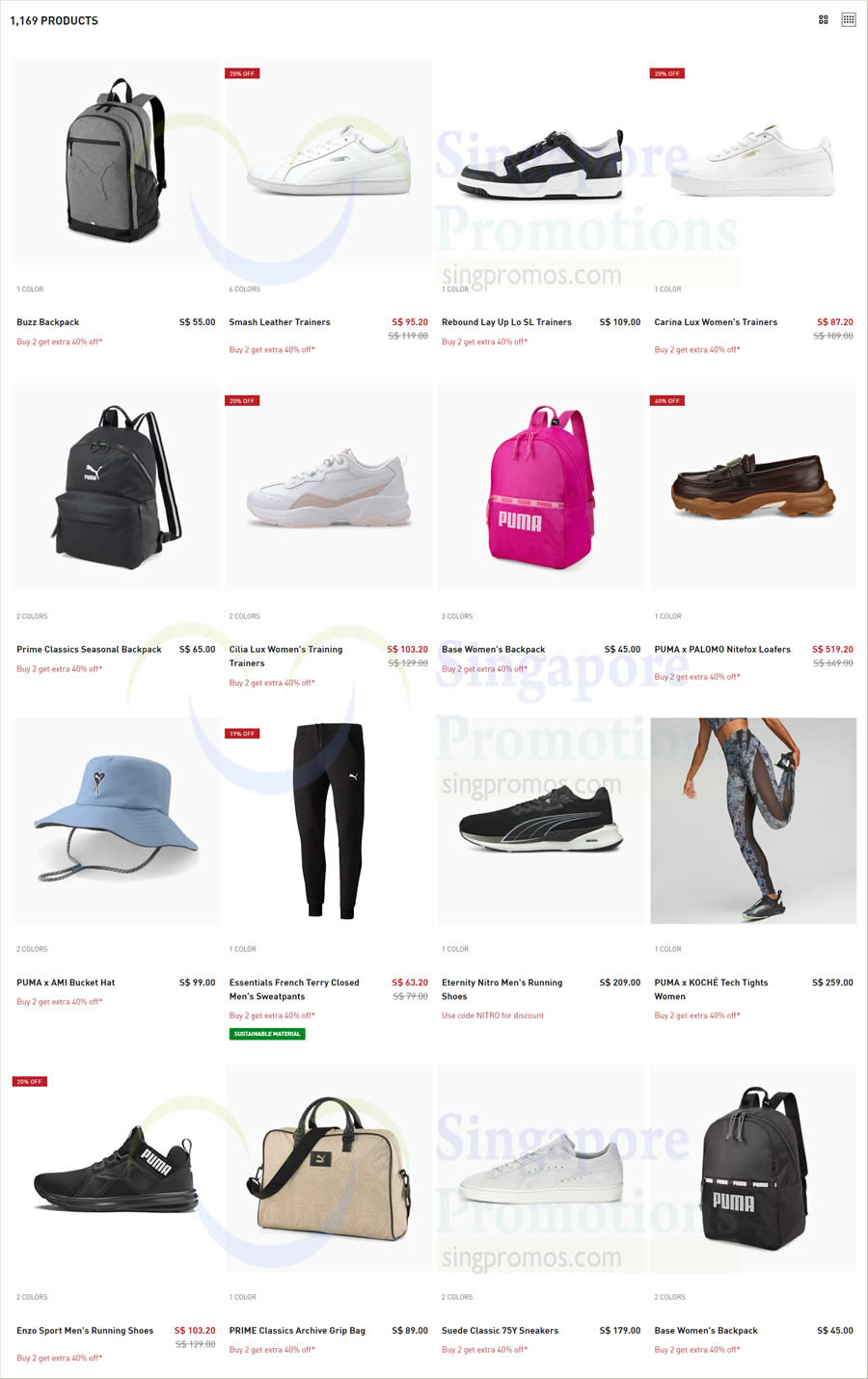Click the Sustainable Material green badge

[x=267, y=1034]
